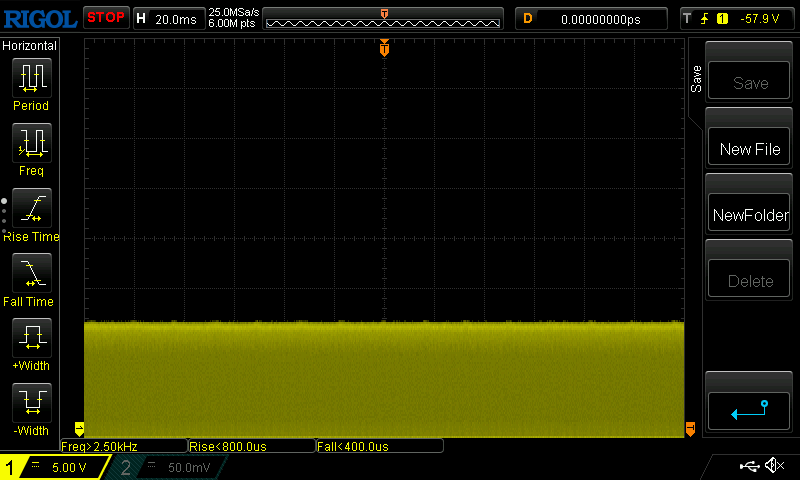Click the red STOP run state indicator

pos(105,18)
